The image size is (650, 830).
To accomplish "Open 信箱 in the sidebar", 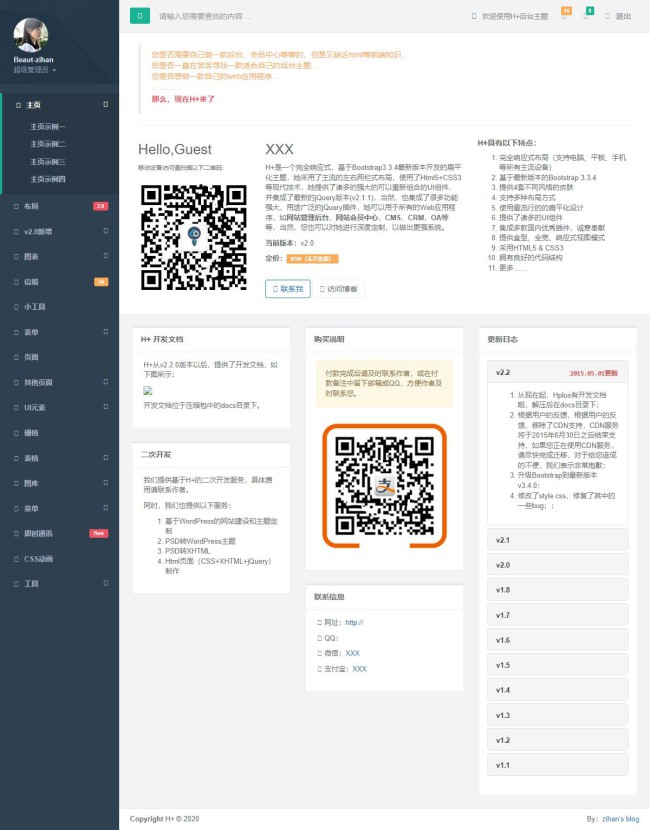I will pyautogui.click(x=60, y=282).
